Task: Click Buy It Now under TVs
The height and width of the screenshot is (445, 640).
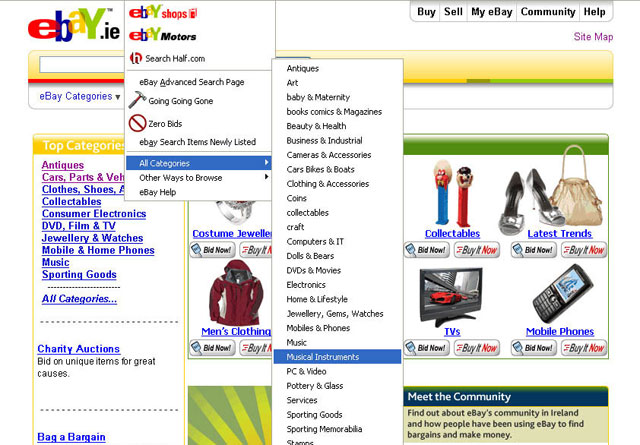Action: coord(477,348)
